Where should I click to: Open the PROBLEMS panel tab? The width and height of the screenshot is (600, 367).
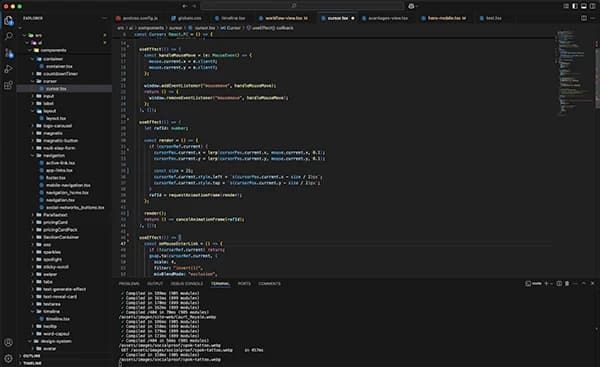(129, 284)
